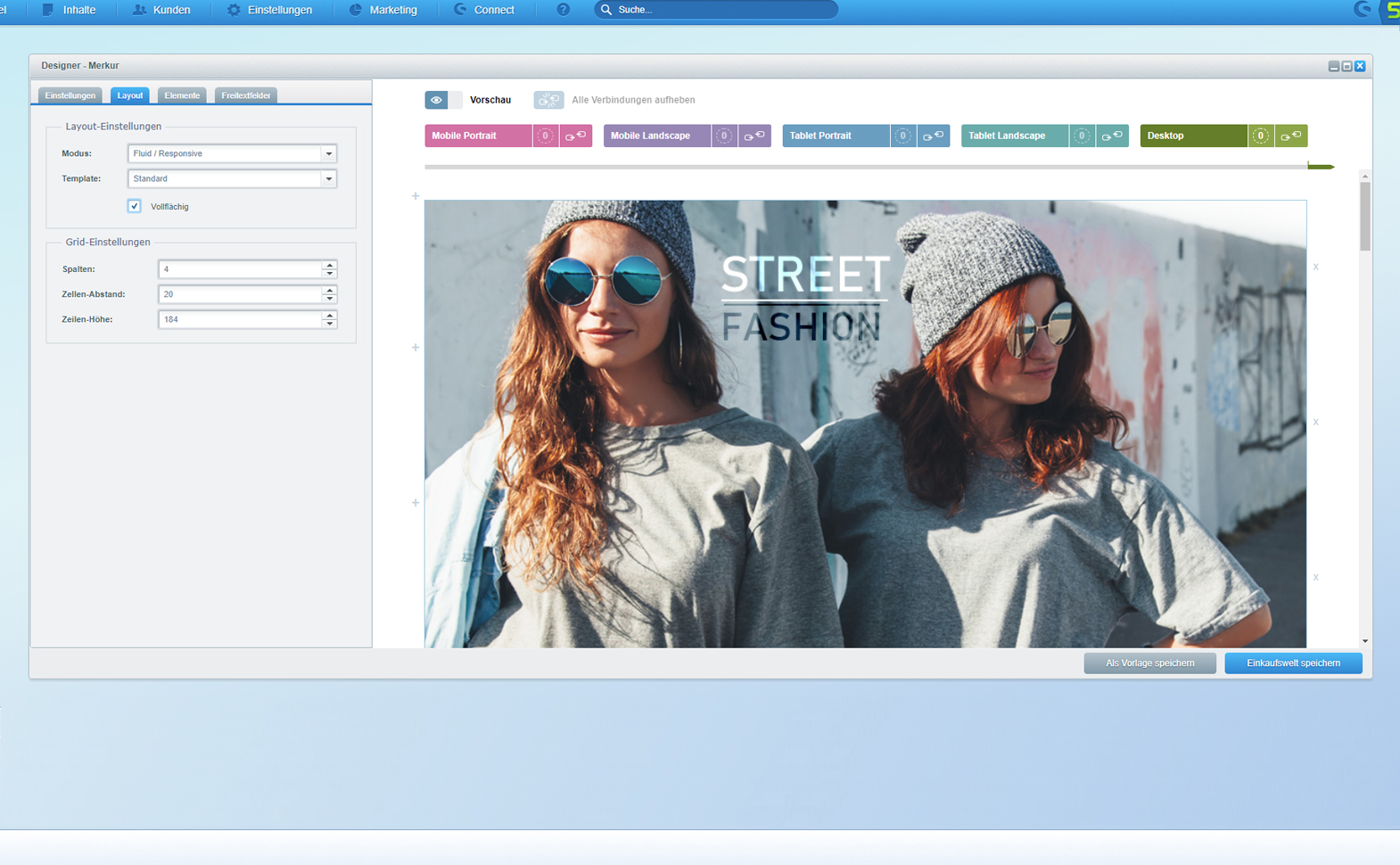The image size is (1400, 865).
Task: Click the viewport width slider handle
Action: [x=1320, y=166]
